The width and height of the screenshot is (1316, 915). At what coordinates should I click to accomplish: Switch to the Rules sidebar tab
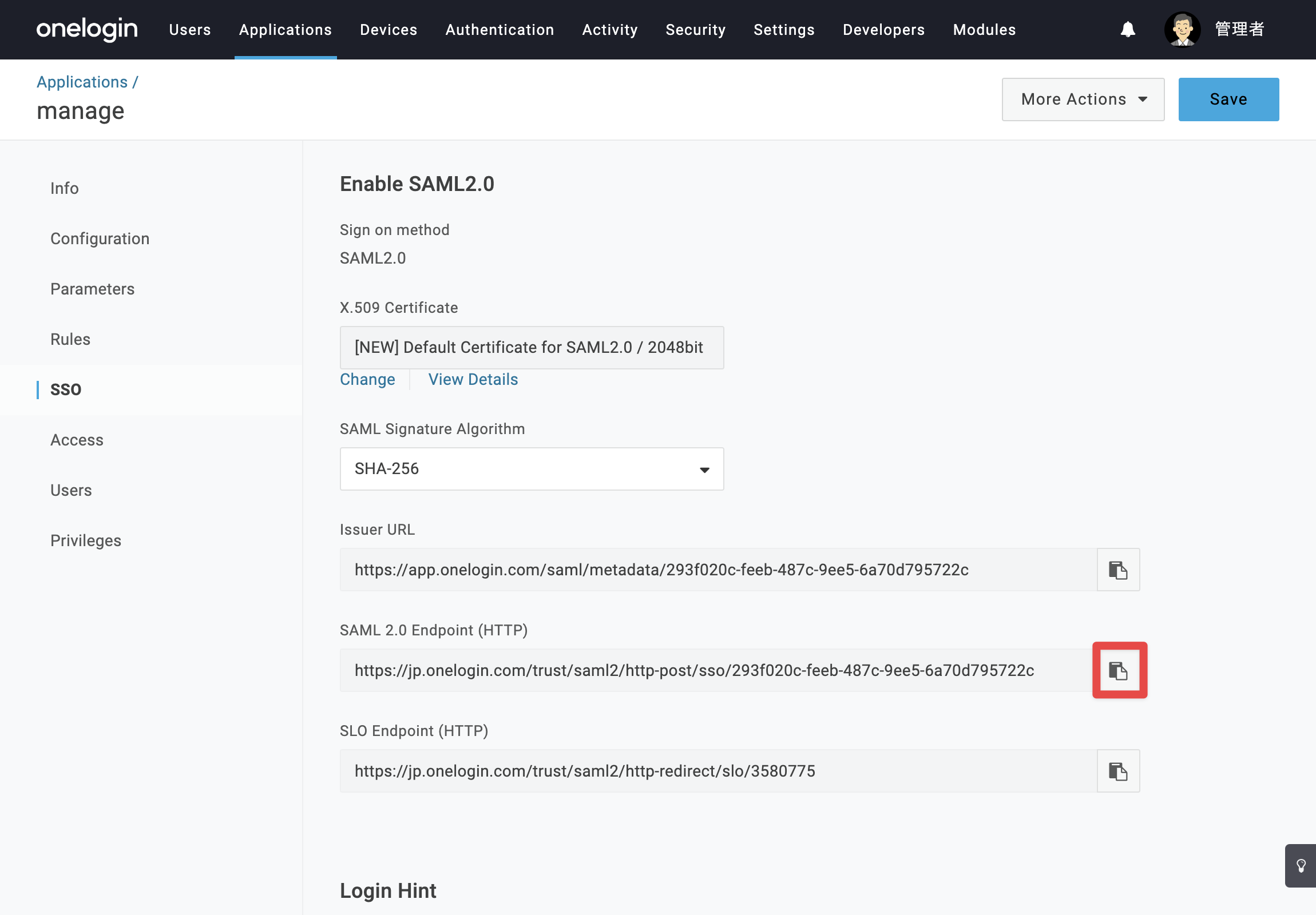(x=70, y=339)
